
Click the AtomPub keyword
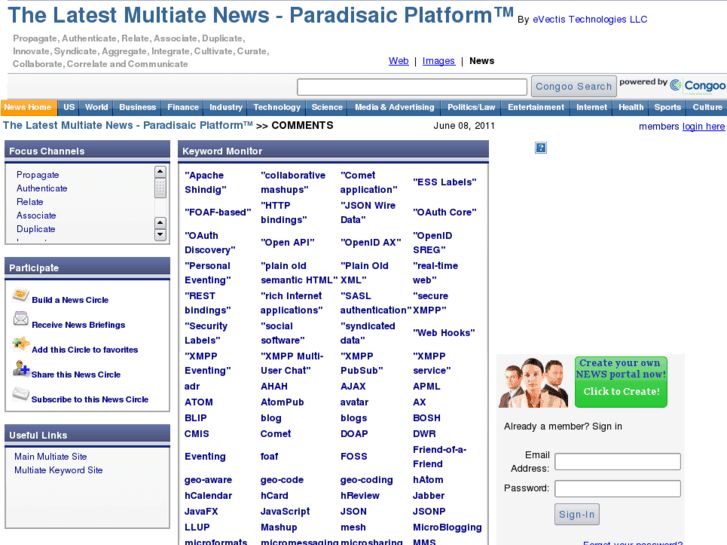point(282,402)
